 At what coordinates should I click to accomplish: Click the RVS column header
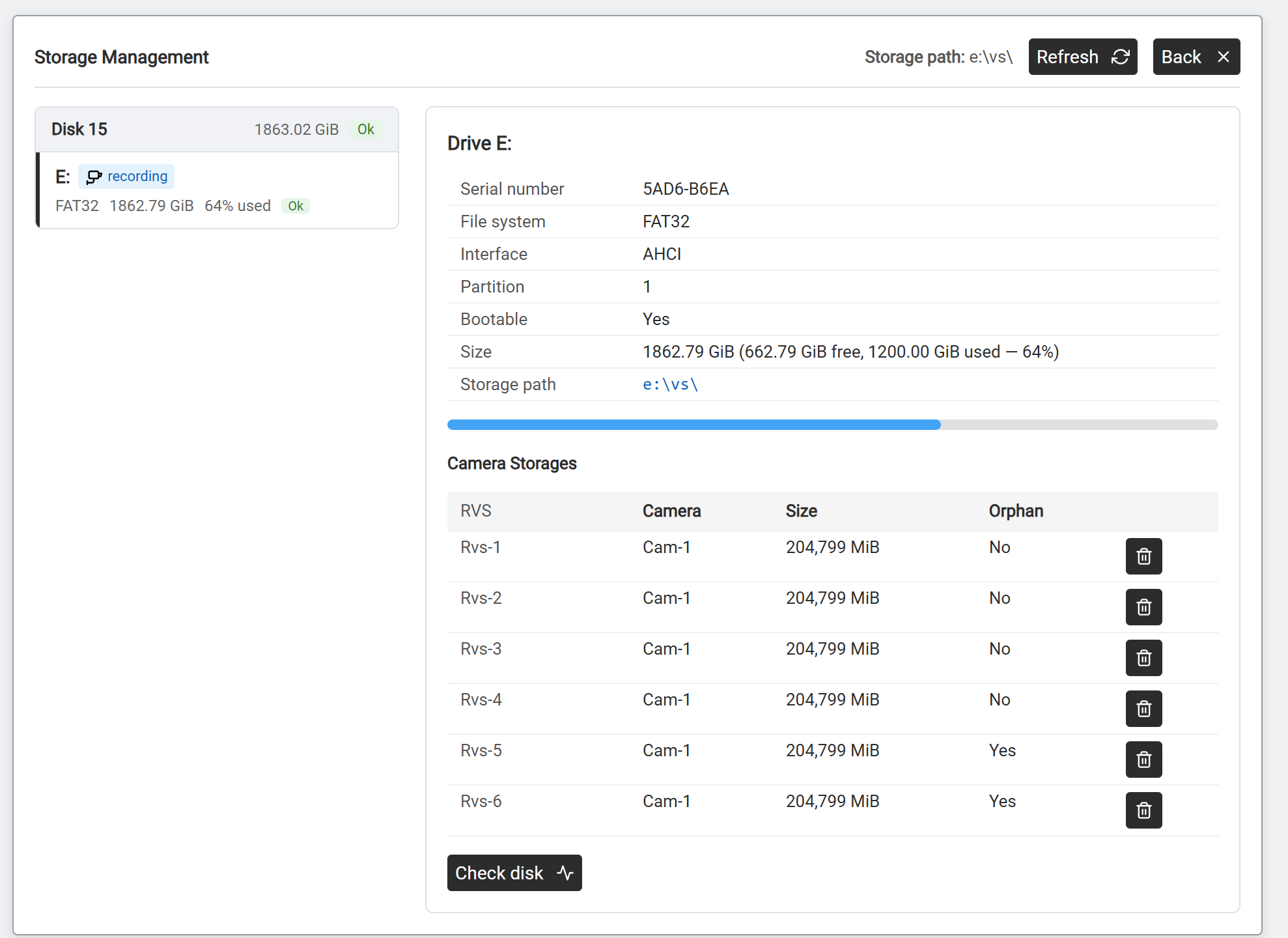pyautogui.click(x=476, y=511)
